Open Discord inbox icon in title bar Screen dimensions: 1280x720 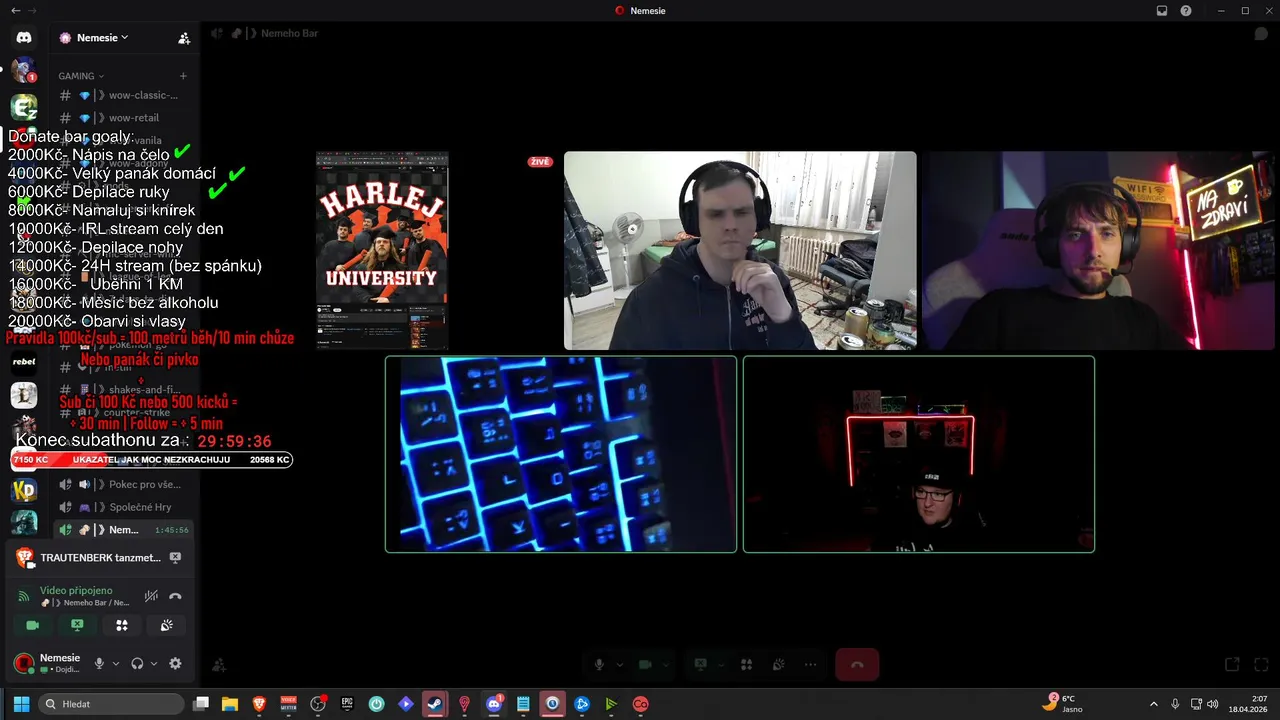(1162, 11)
